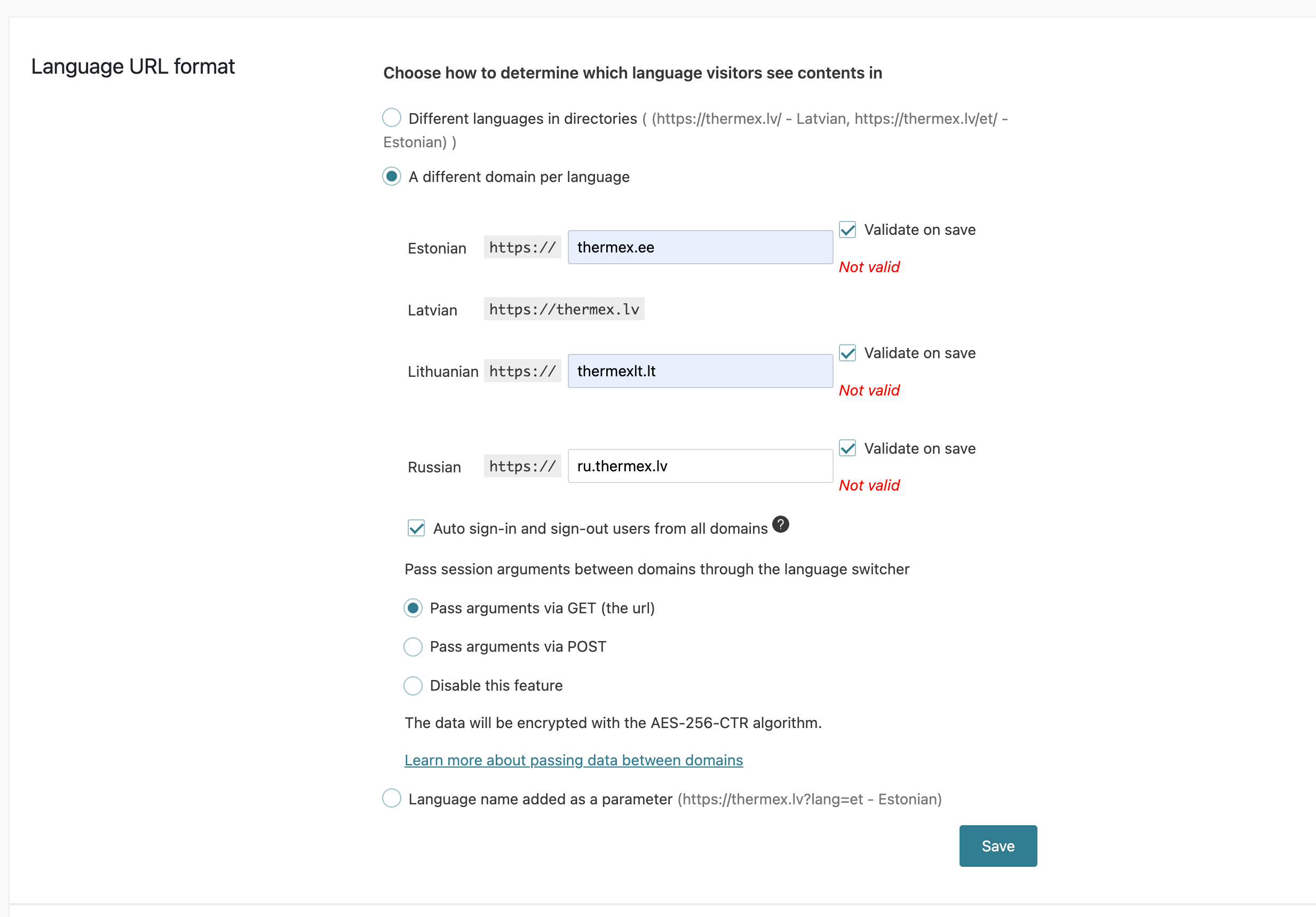Toggle Validate on save for Estonian
This screenshot has height=917, width=1316.
point(847,230)
